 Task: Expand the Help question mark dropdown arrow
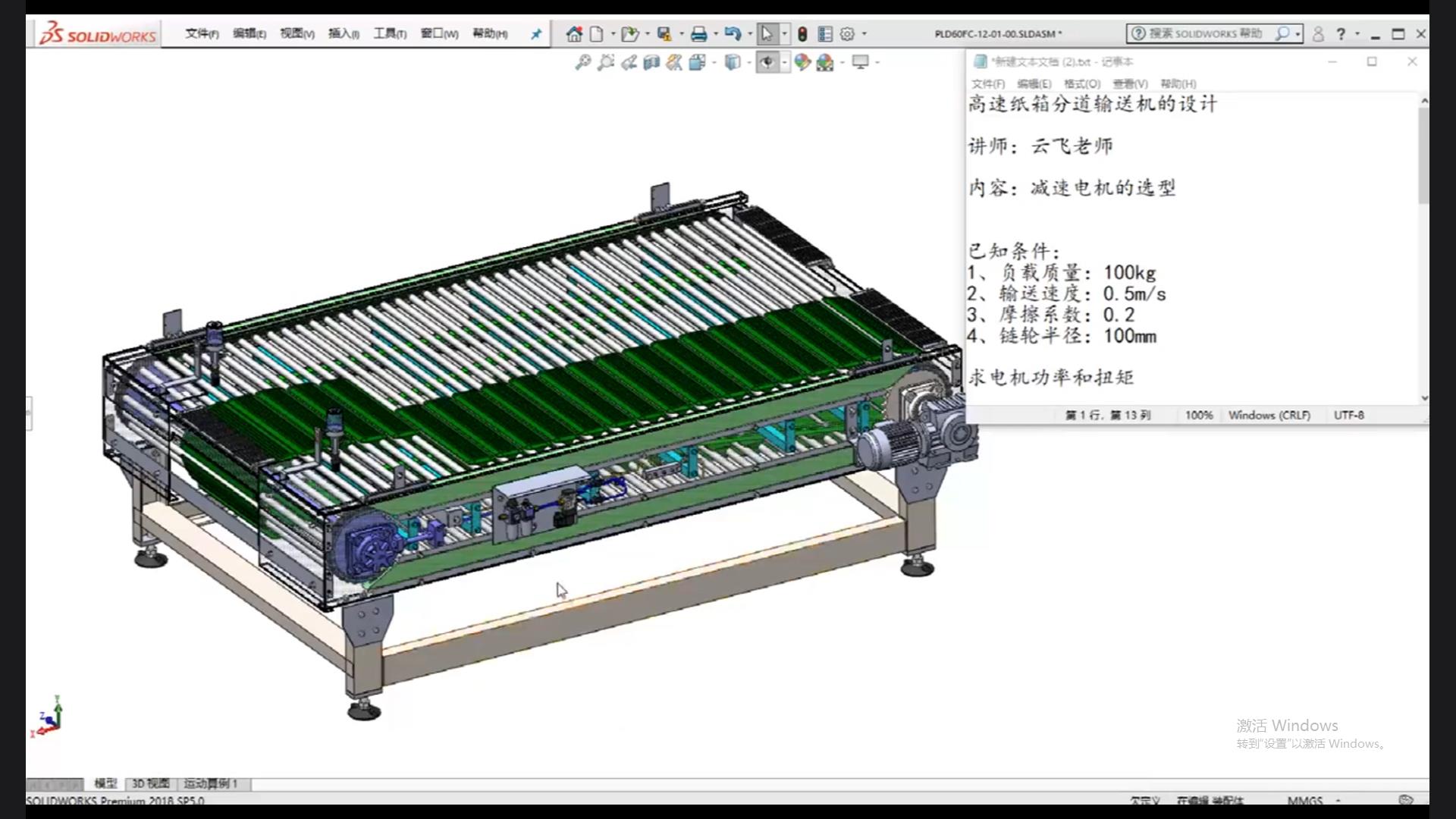click(x=1357, y=34)
